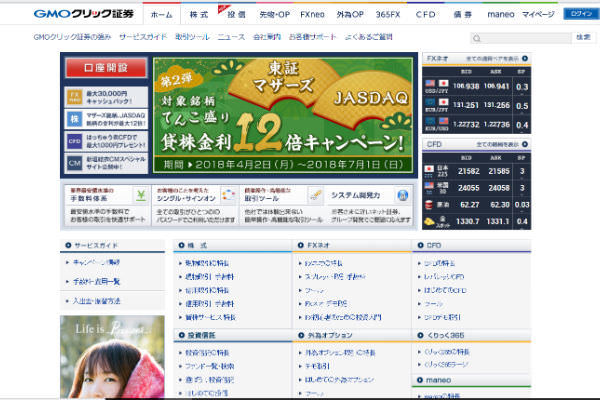
Task: Select the 米国30 flag icon
Action: pos(429,186)
